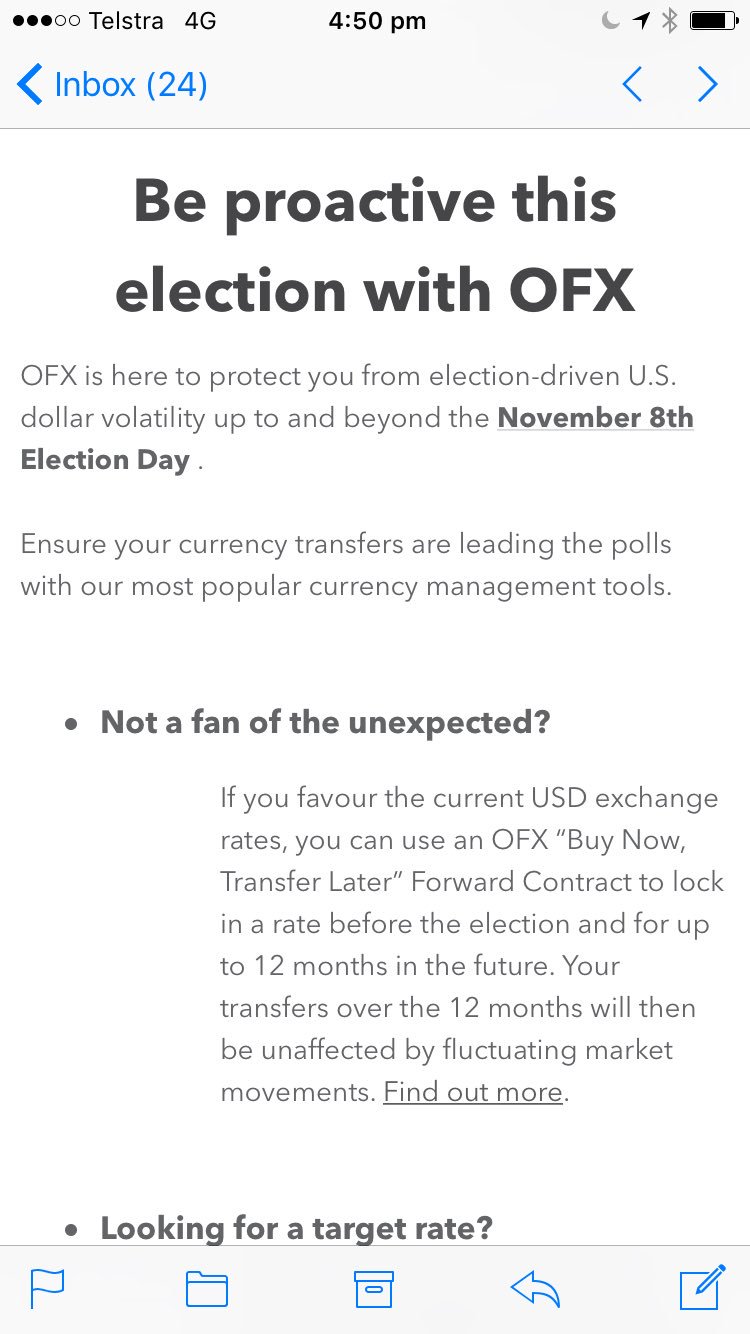
Task: Tap the battery icon in status bar
Action: click(x=714, y=21)
